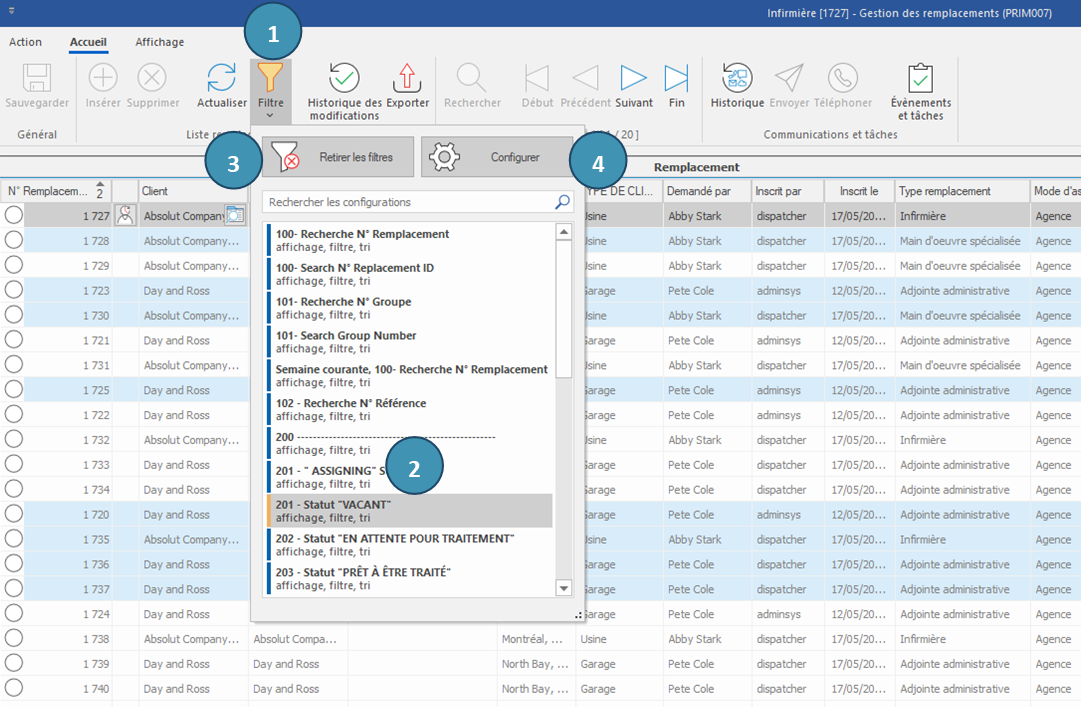Viewport: 1081px width, 707px height.
Task: Open Évènements et tâches
Action: [920, 78]
